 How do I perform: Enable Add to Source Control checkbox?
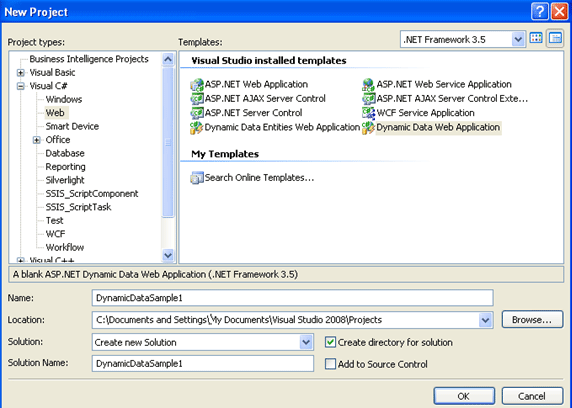(x=330, y=364)
